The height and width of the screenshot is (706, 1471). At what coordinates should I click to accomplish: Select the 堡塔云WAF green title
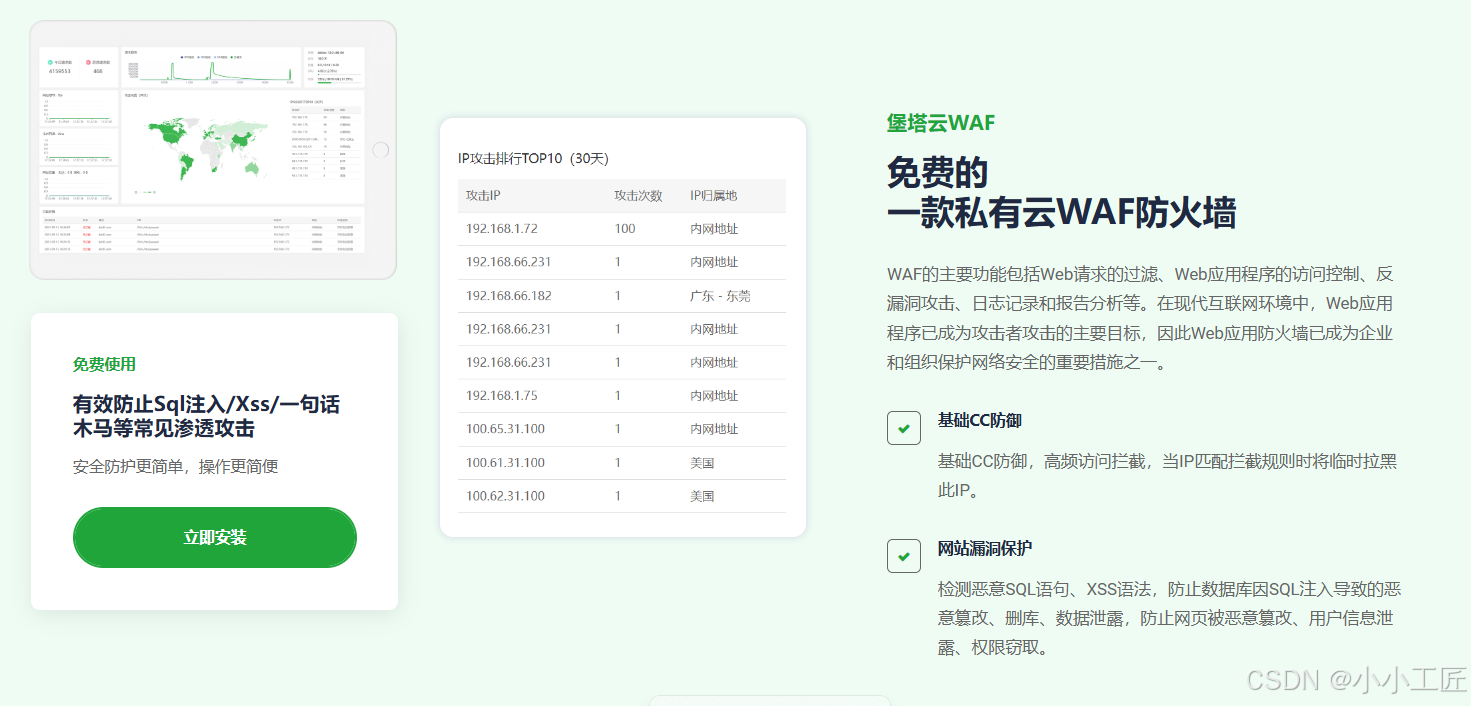(941, 123)
